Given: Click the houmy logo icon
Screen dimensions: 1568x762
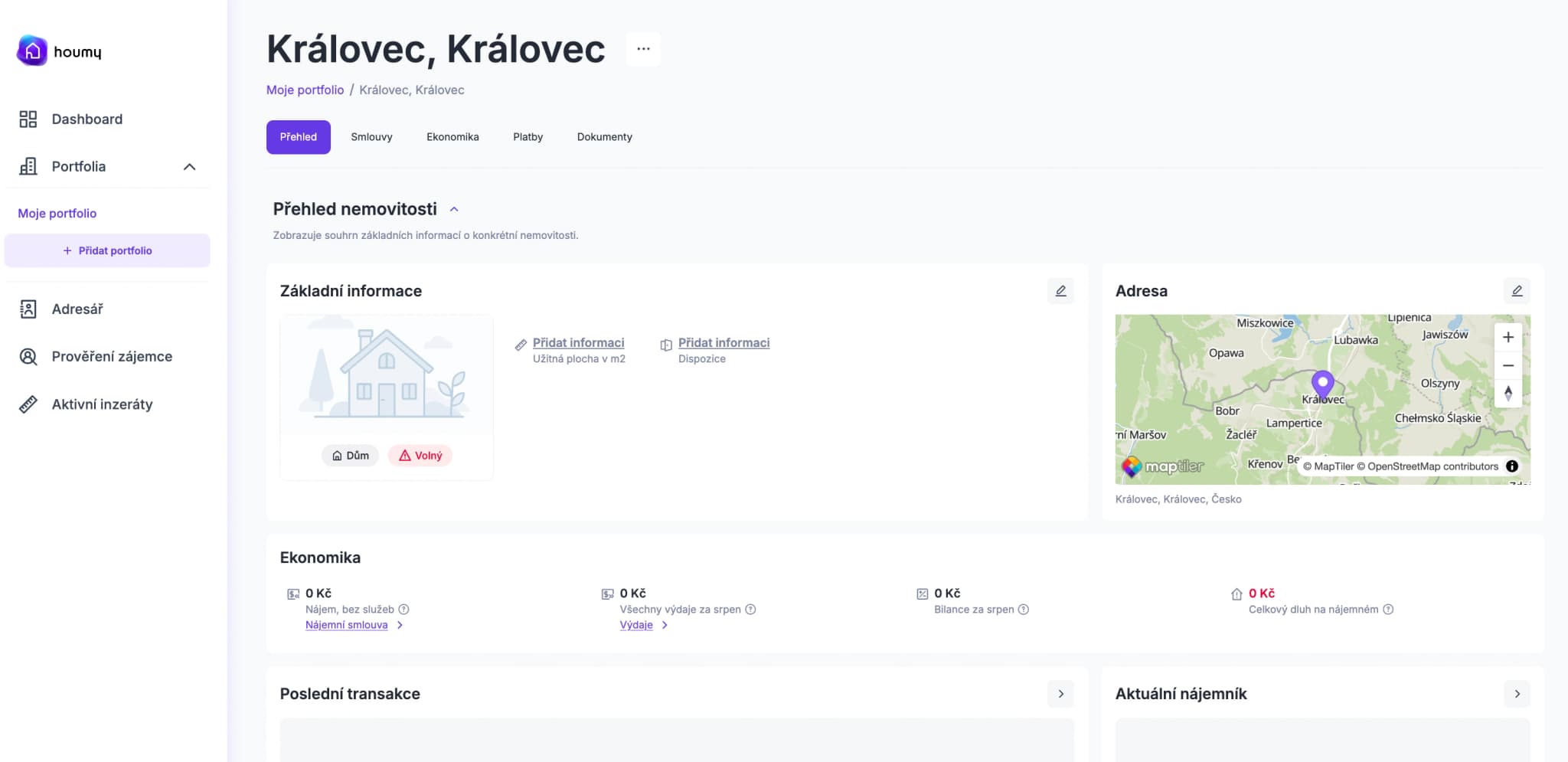Looking at the screenshot, I should pos(32,51).
